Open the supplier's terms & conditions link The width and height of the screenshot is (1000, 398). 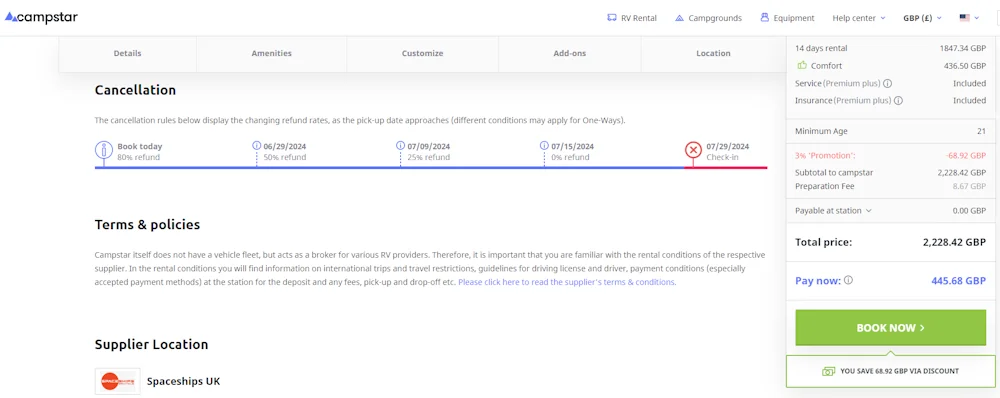[x=566, y=282]
